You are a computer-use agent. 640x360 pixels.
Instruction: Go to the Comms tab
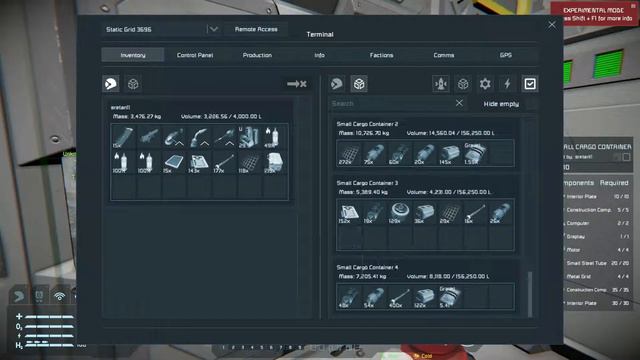pos(444,55)
